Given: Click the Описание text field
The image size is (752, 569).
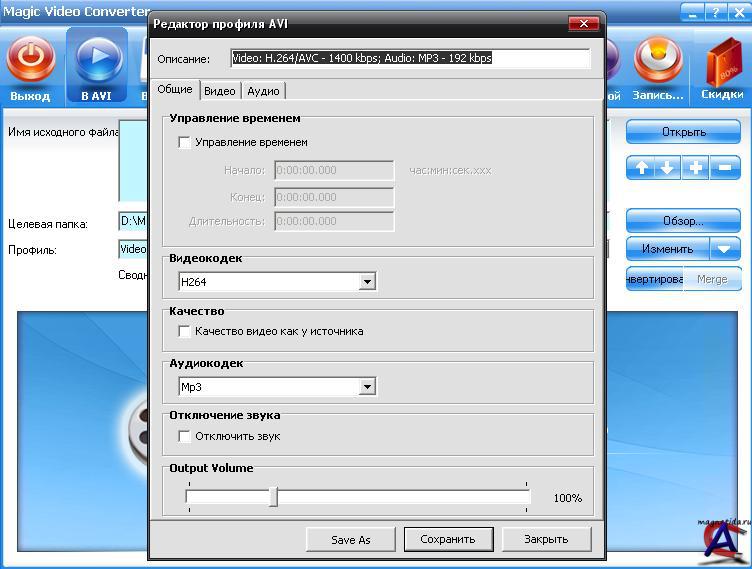Looking at the screenshot, I should pos(410,59).
